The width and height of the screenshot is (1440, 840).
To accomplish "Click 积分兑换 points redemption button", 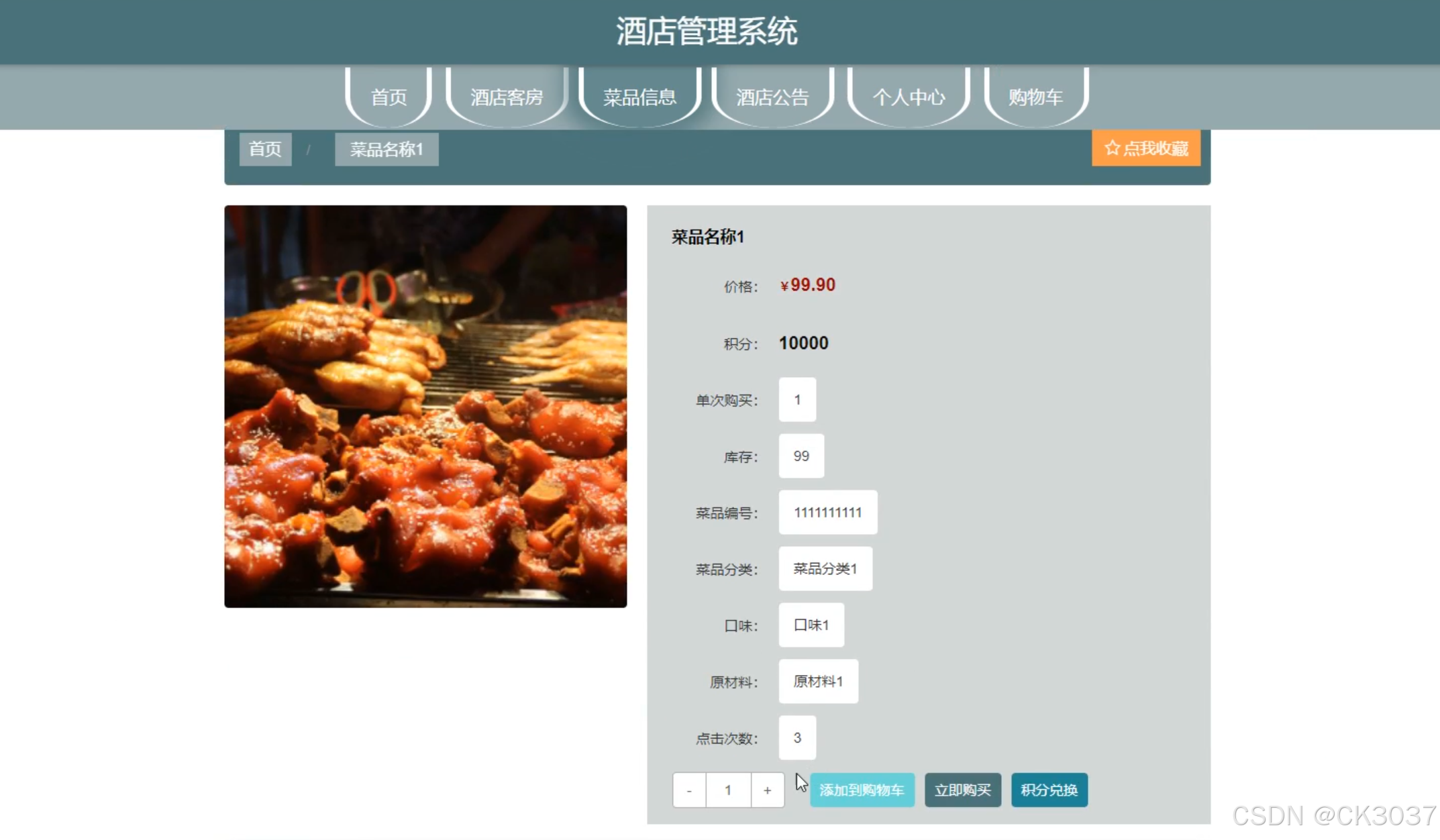I will (1049, 790).
